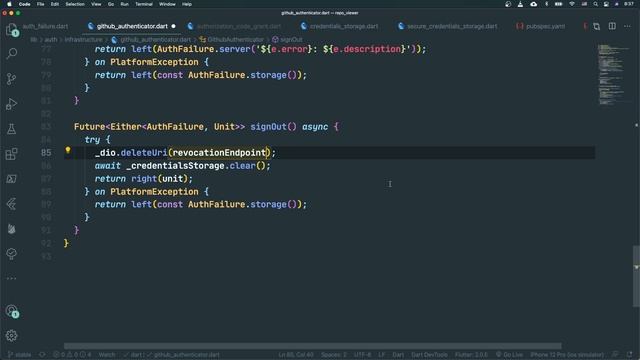Screen dimensions: 640x360
Task: Open the compare changes icon in editor toolbar
Action: 596,26
